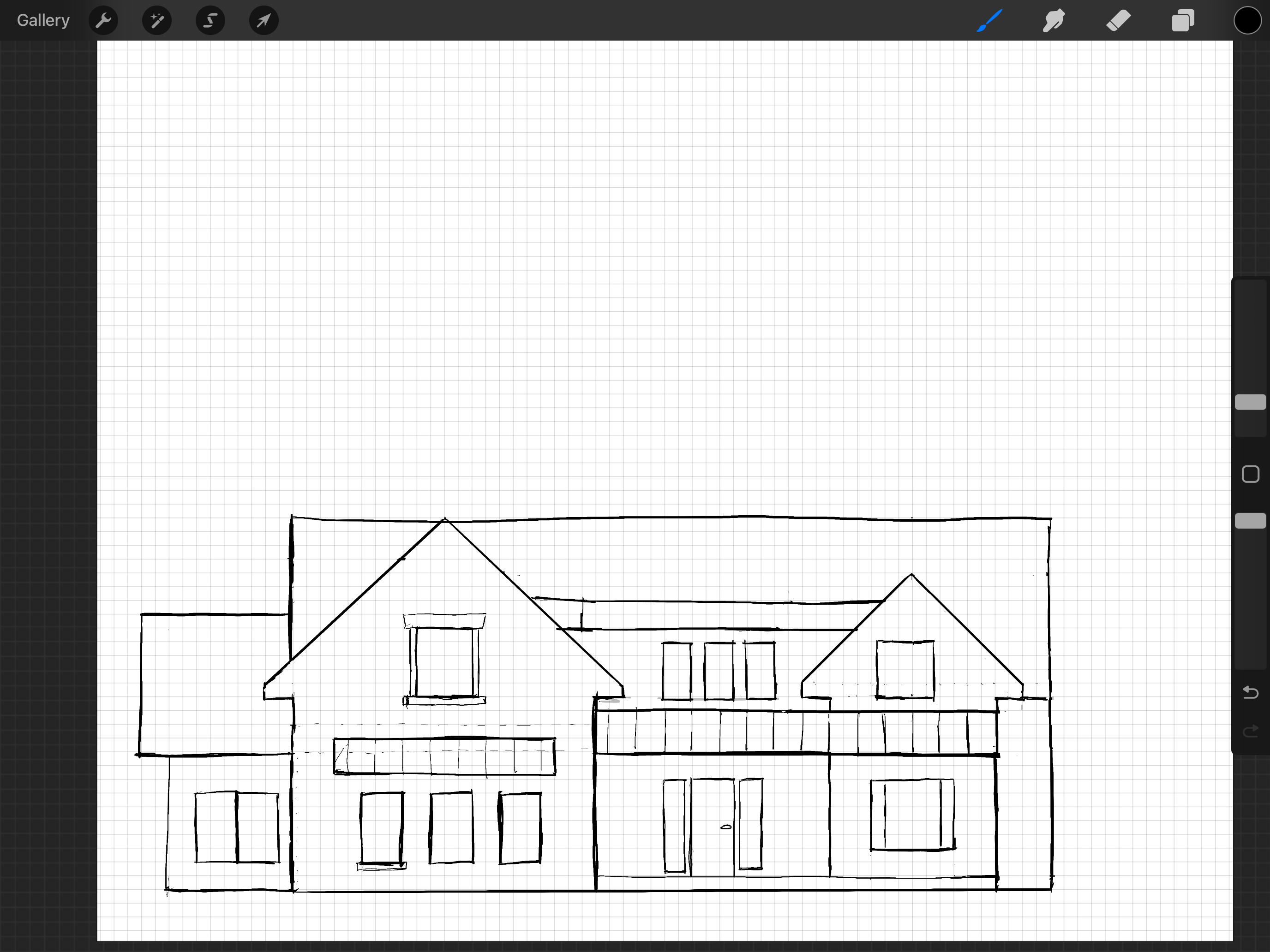Open the Adjustments magic wand menu
Viewport: 1270px width, 952px height.
pyautogui.click(x=157, y=21)
